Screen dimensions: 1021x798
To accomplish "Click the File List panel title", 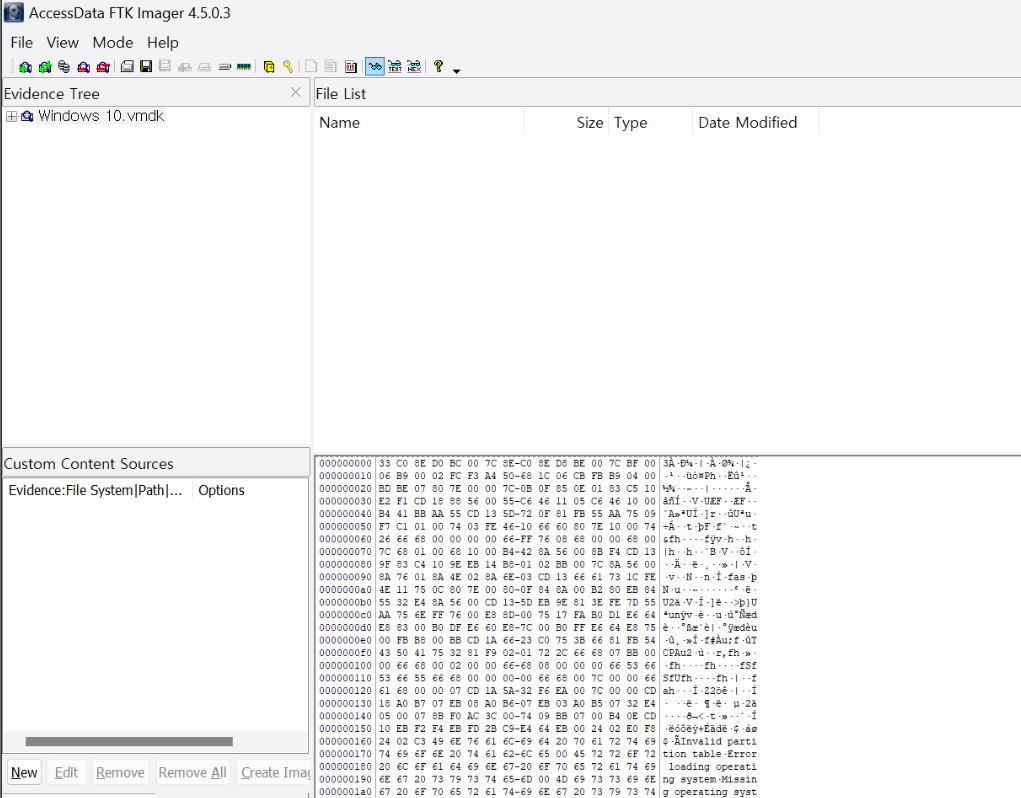I will 341,94.
